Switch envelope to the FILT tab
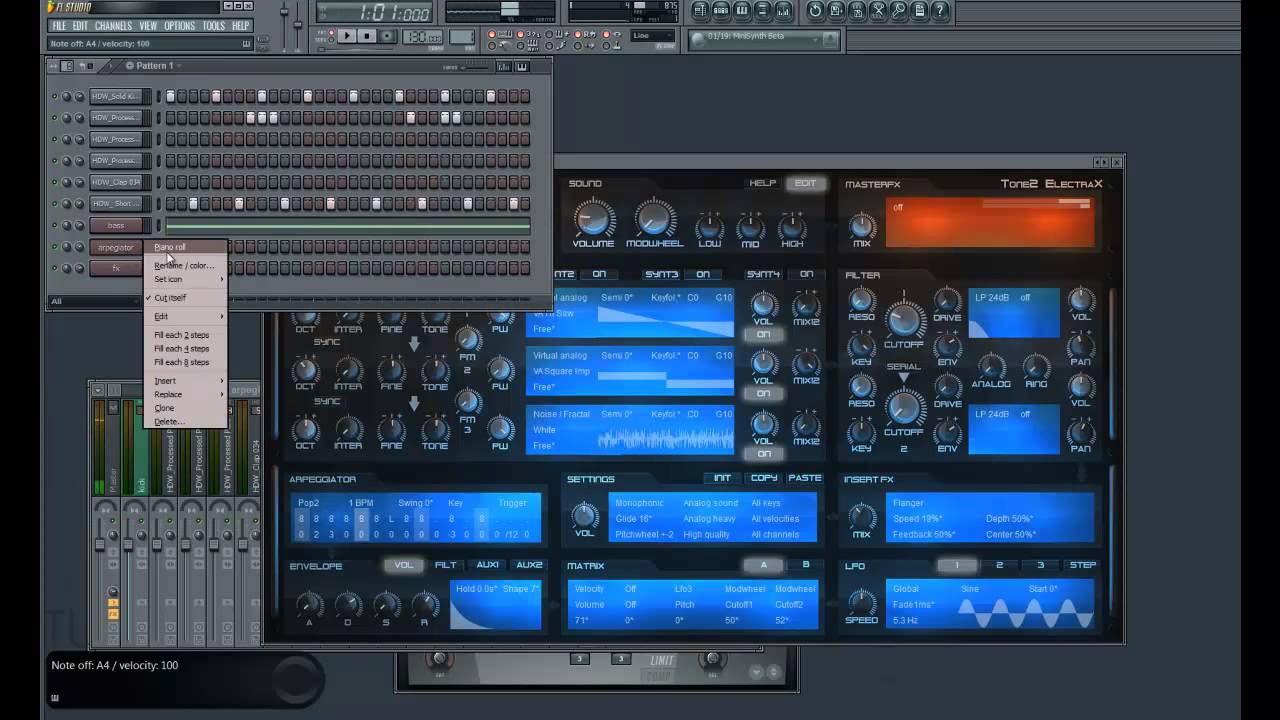 pos(445,565)
